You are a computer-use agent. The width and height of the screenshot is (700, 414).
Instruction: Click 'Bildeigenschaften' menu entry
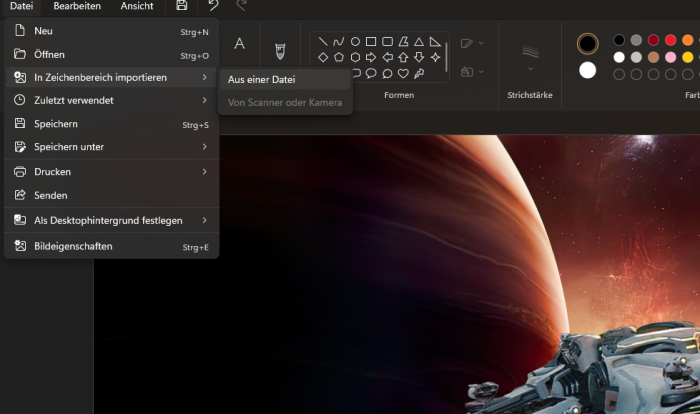[110, 246]
